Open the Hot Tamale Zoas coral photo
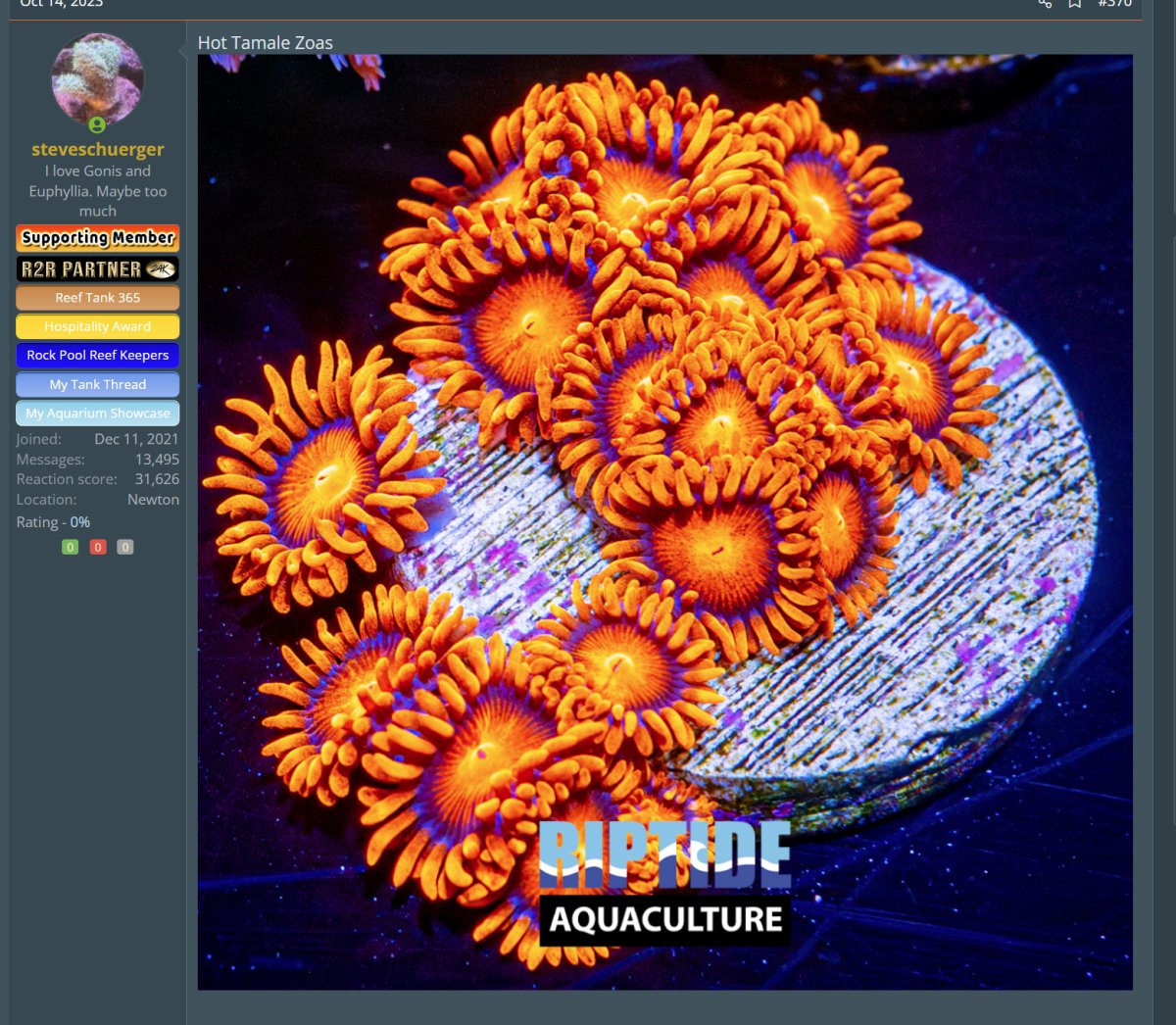Viewport: 1176px width, 1025px height. tap(664, 521)
